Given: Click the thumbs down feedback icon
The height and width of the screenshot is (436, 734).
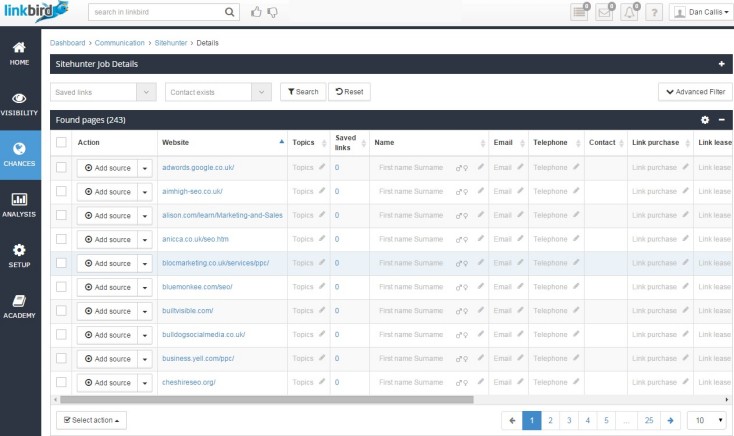Looking at the screenshot, I should pyautogui.click(x=272, y=12).
